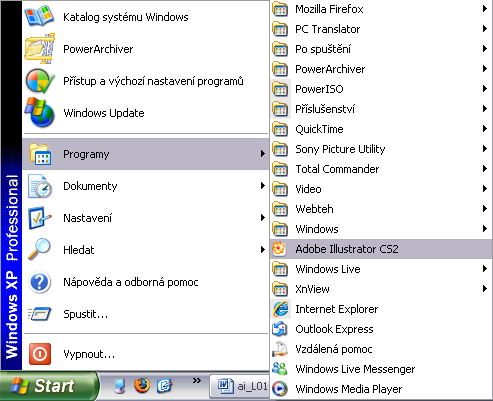Open Windows Update
Screen dimensions: 493x401
tap(145, 113)
